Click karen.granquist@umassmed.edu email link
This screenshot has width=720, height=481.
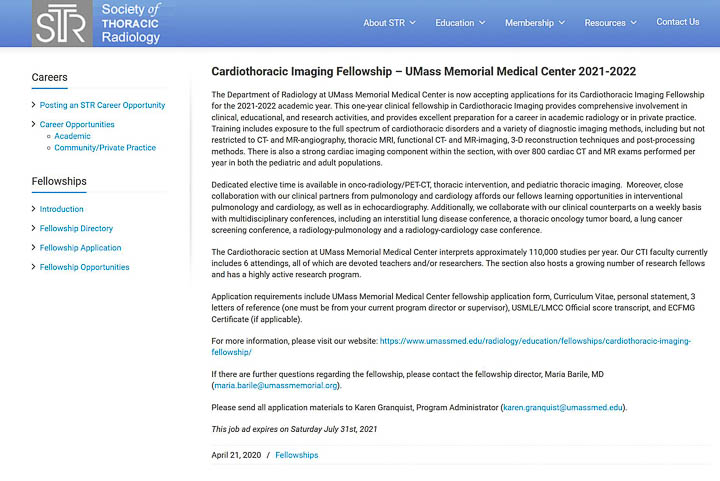563,408
